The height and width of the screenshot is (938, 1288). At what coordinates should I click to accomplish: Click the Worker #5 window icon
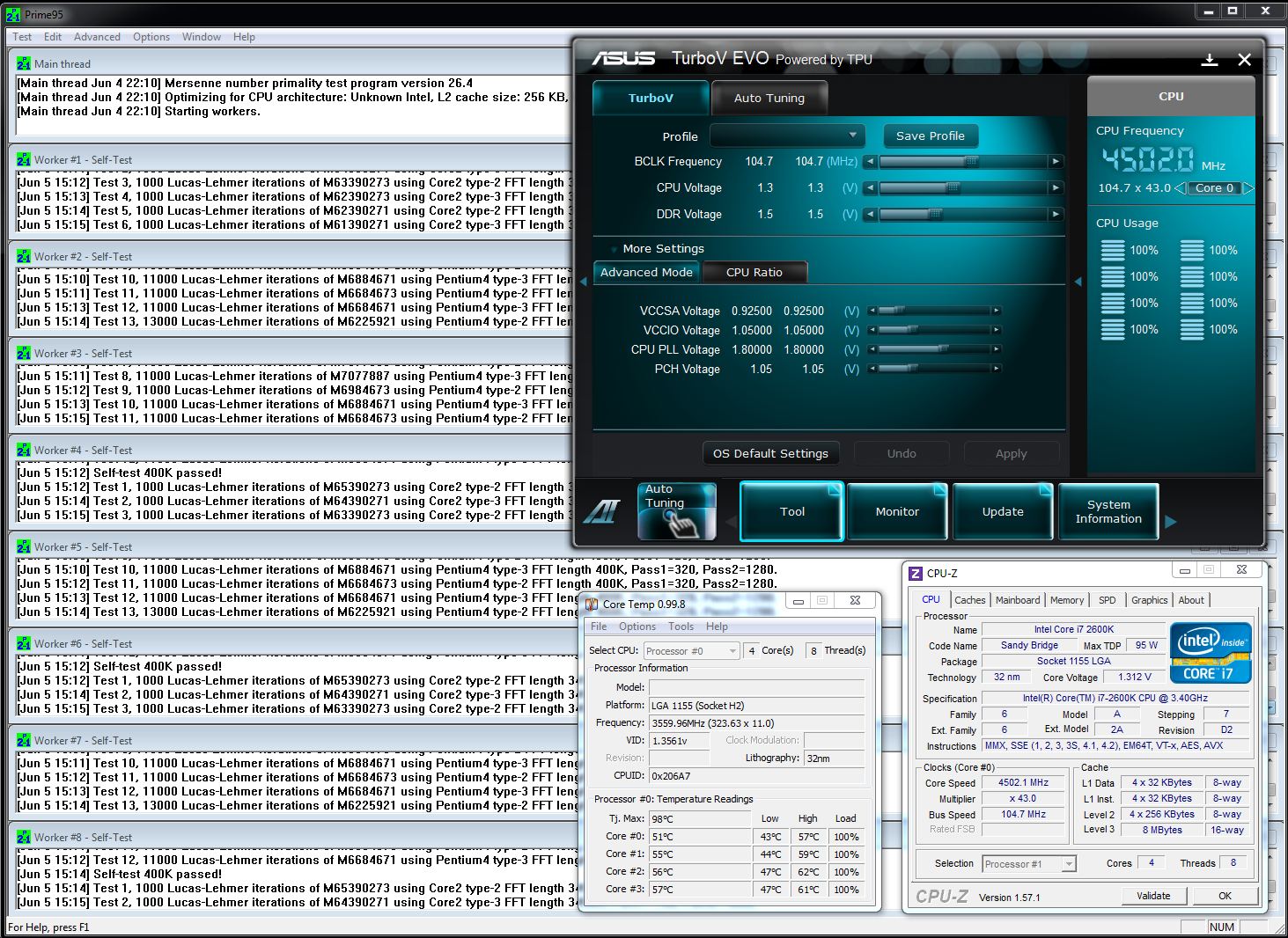point(24,547)
